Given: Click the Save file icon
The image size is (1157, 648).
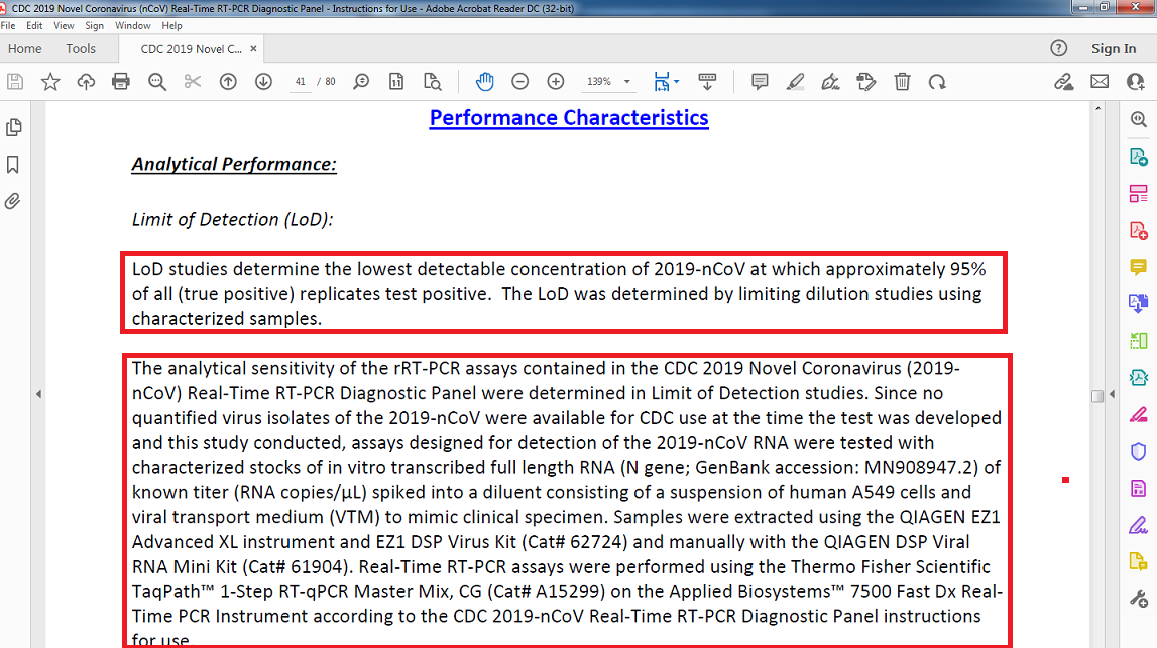Looking at the screenshot, I should [15, 82].
